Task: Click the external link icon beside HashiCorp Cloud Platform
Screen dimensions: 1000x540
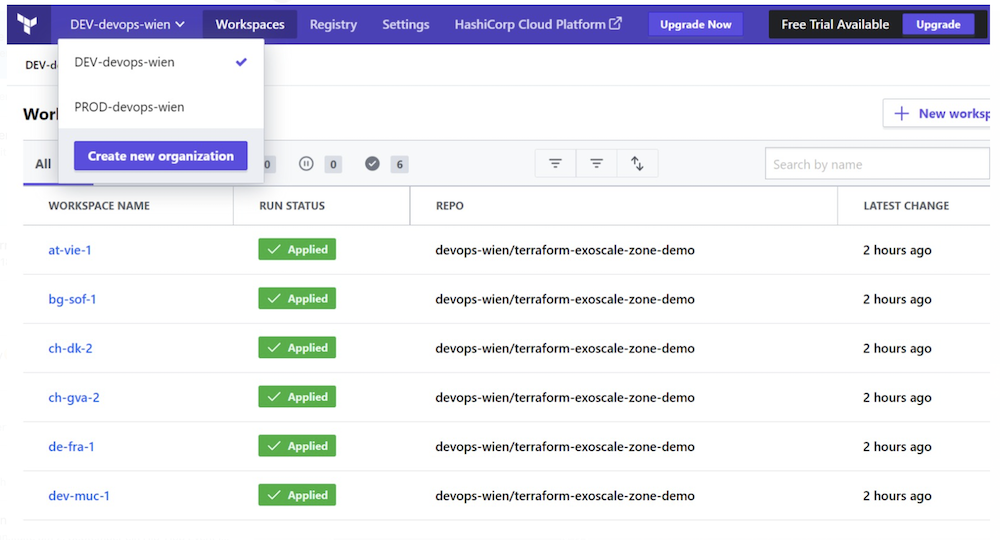Action: click(615, 24)
